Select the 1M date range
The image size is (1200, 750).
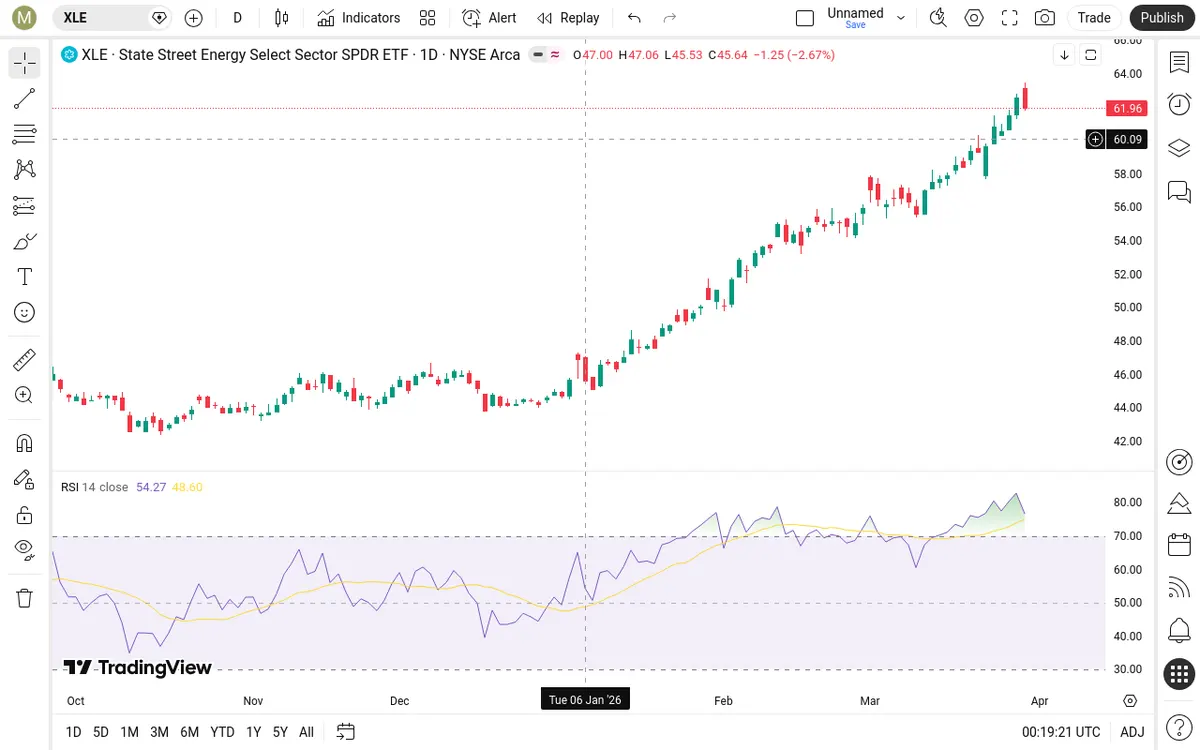pyautogui.click(x=130, y=732)
